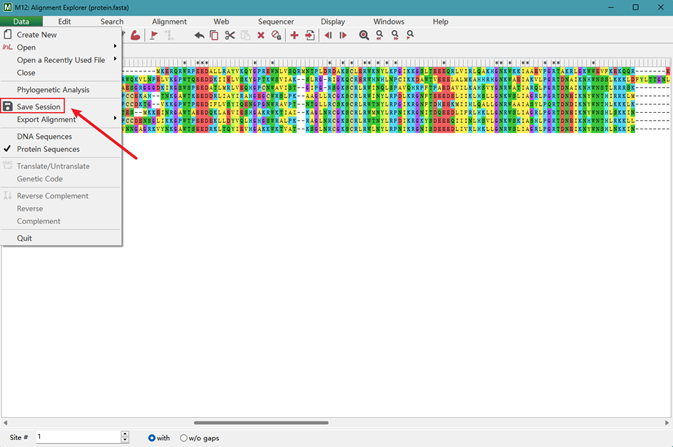Open the Help menu

[440, 21]
